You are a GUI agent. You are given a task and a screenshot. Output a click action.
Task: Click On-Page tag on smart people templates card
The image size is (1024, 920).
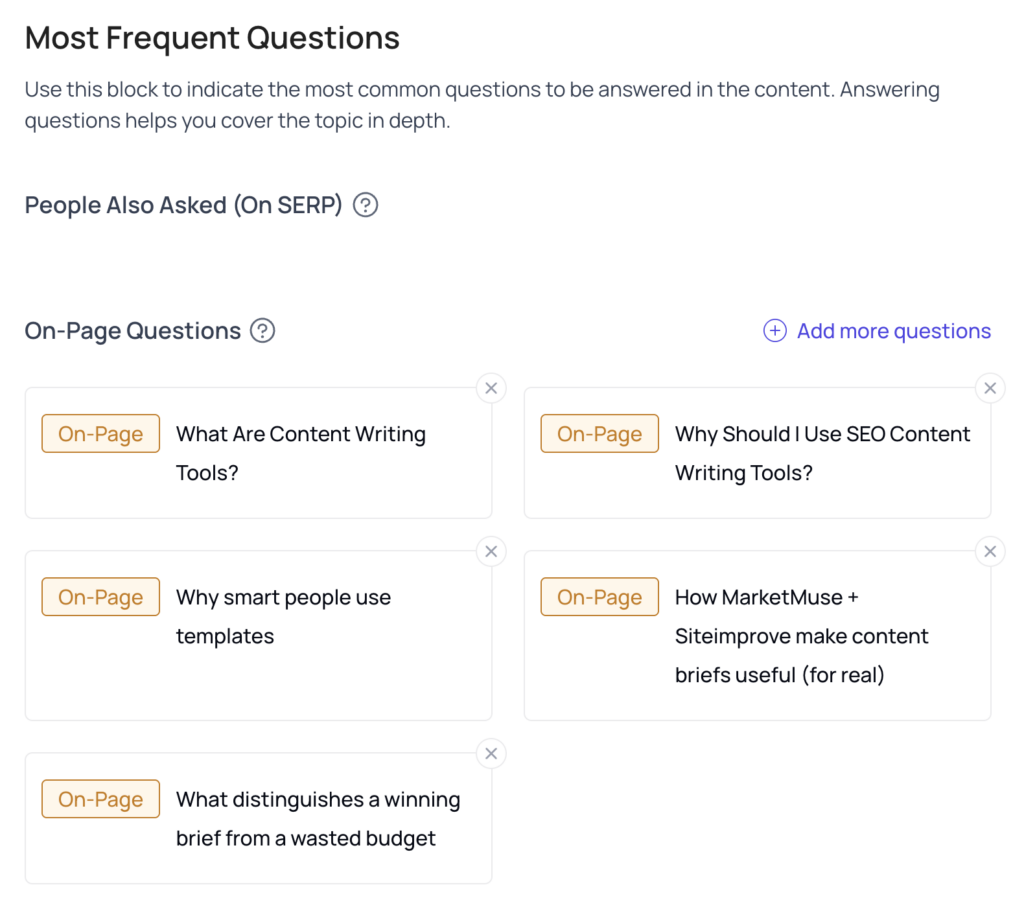101,597
